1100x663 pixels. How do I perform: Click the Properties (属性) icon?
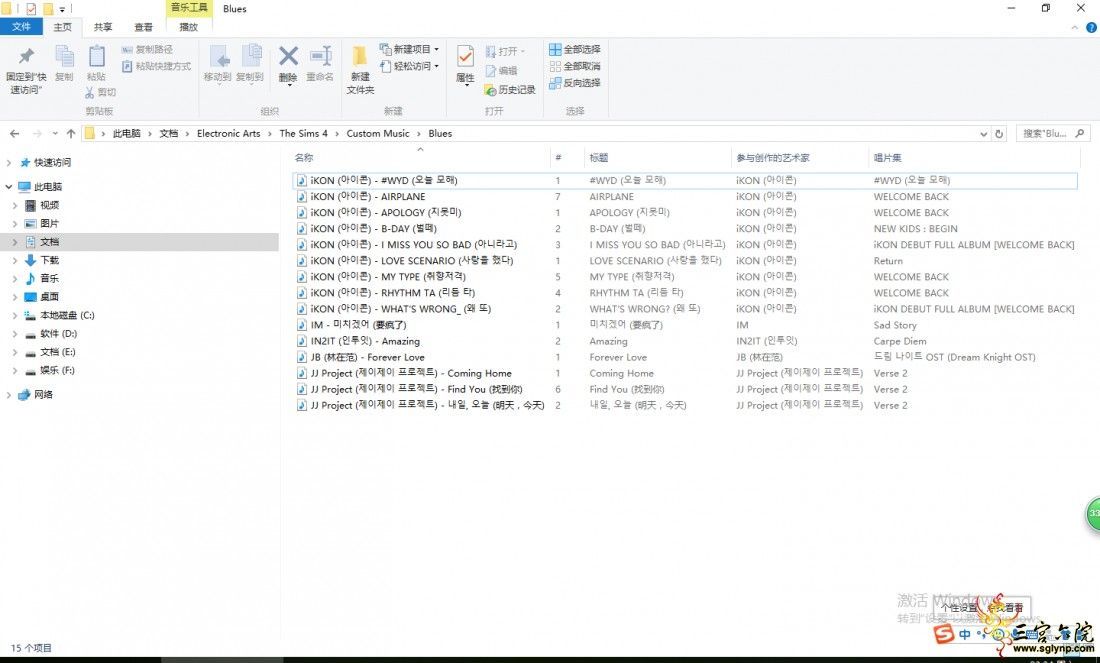point(465,56)
